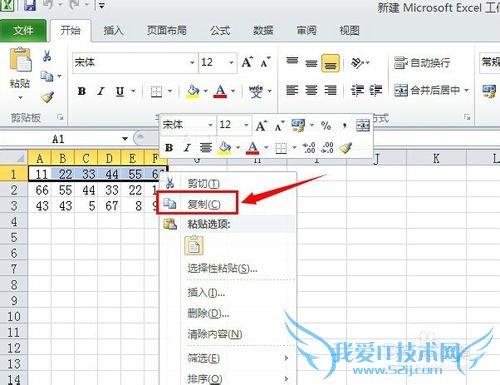Apply the mini toolbar Fill Color bucket
500x385 pixels.
[x=224, y=147]
